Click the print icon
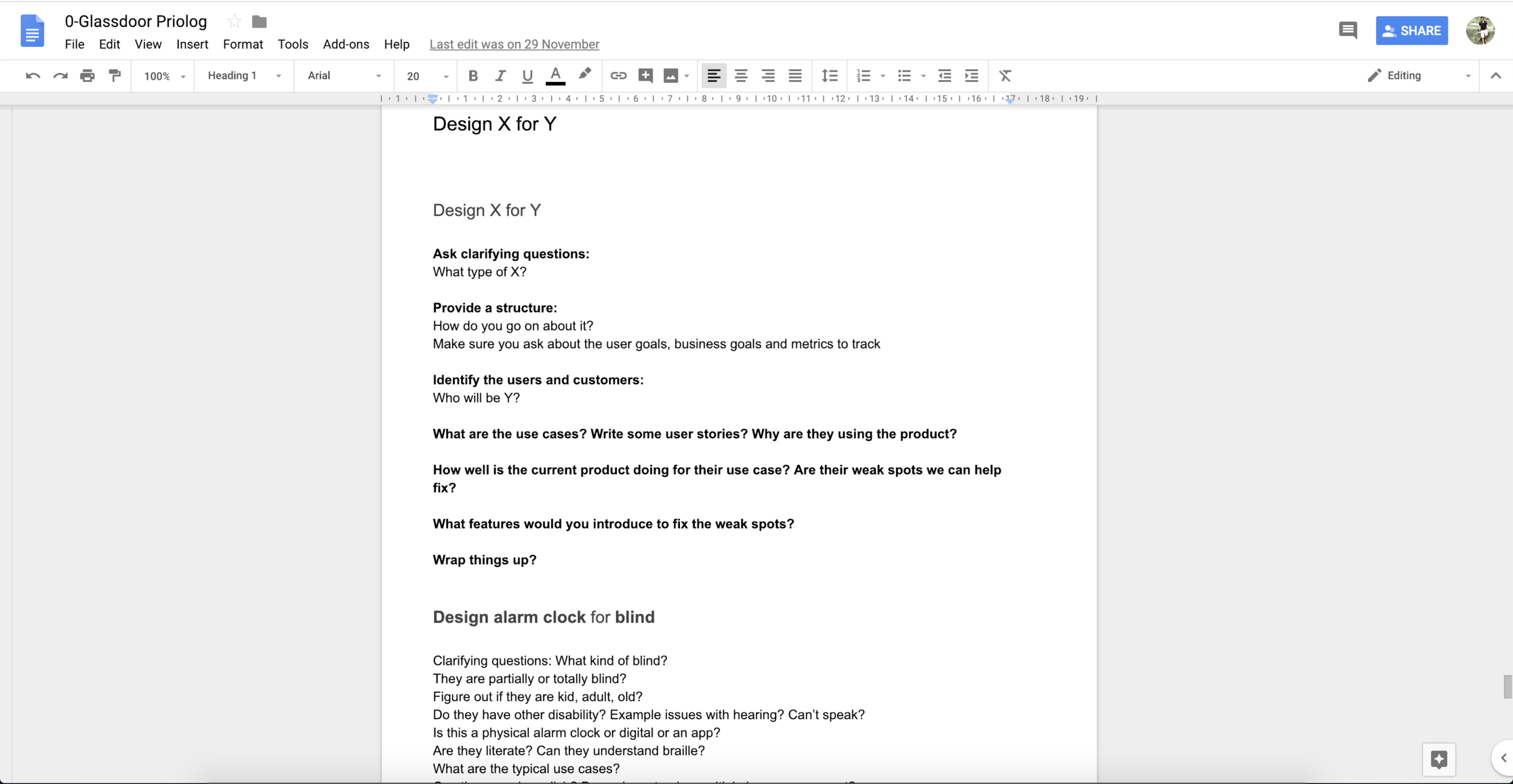The height and width of the screenshot is (784, 1513). coord(87,76)
